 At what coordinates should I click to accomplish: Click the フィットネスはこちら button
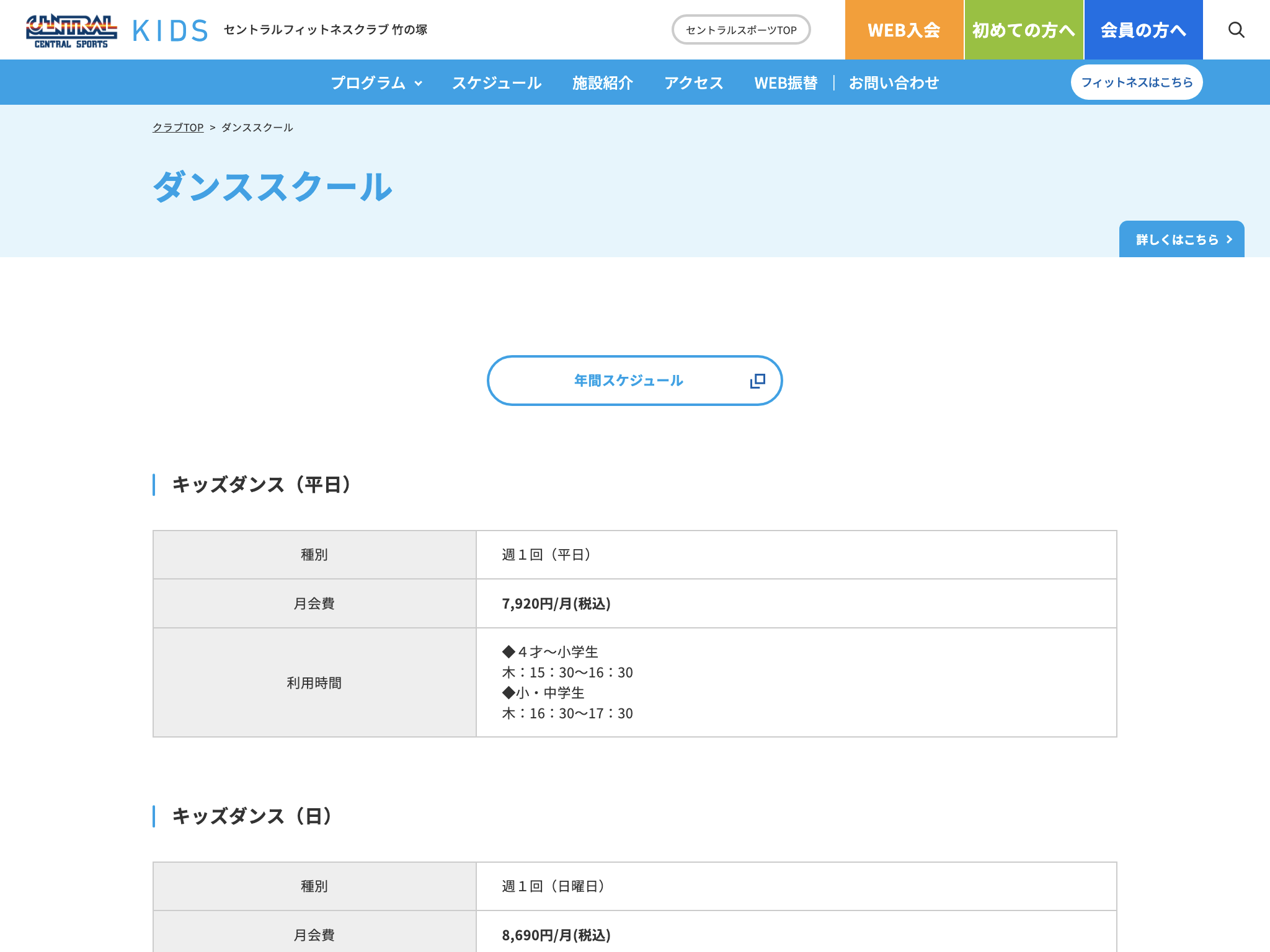[x=1137, y=82]
